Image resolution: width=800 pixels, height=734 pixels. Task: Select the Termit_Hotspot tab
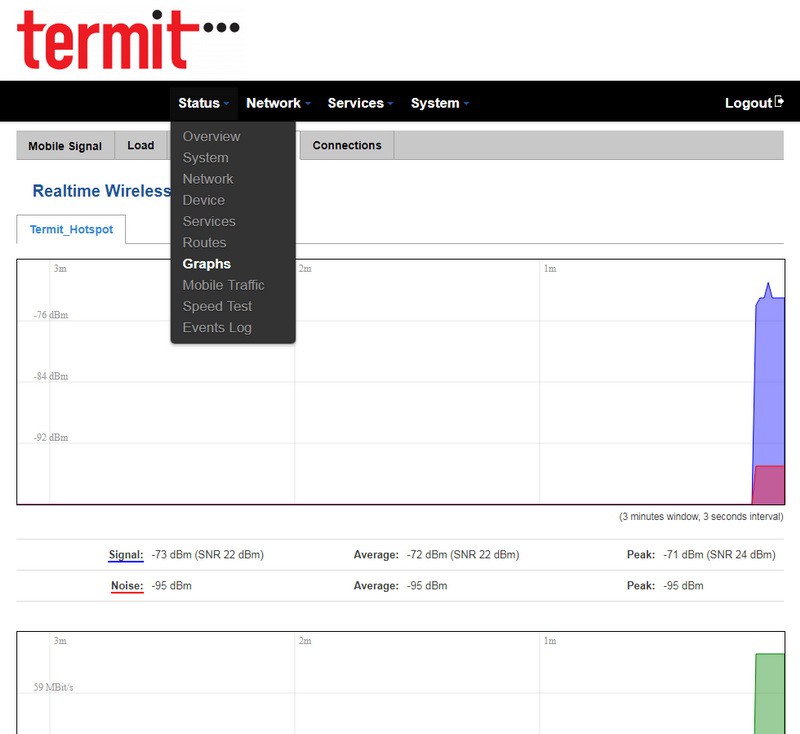pyautogui.click(x=71, y=229)
